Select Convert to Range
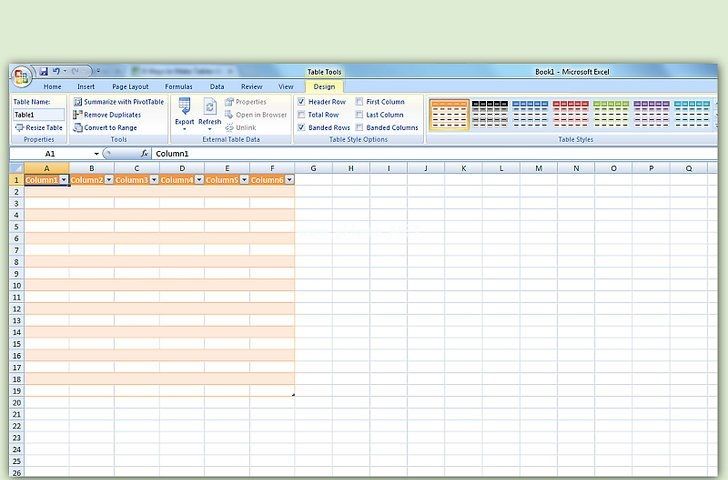The width and height of the screenshot is (728, 480). [109, 128]
